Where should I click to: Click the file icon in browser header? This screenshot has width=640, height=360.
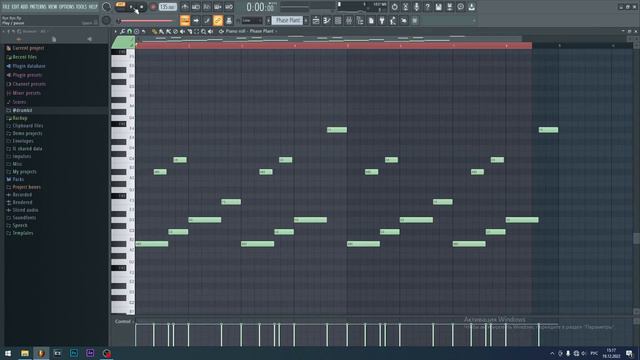click(54, 39)
